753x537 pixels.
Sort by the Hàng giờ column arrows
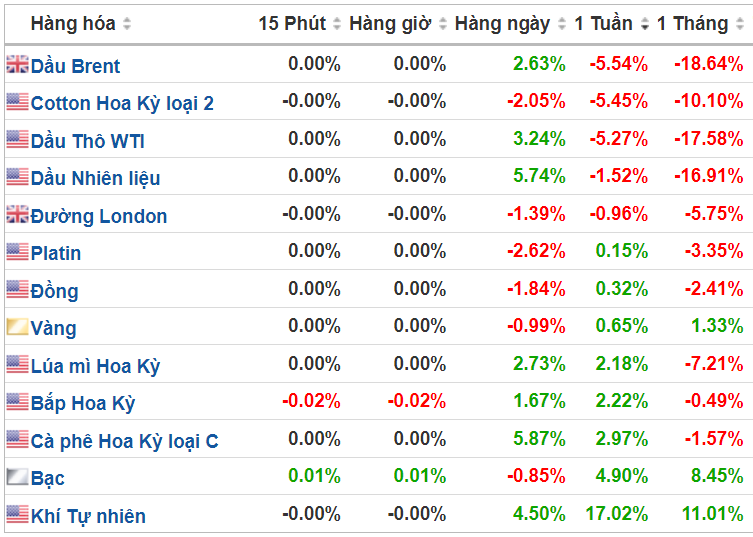pyautogui.click(x=443, y=24)
